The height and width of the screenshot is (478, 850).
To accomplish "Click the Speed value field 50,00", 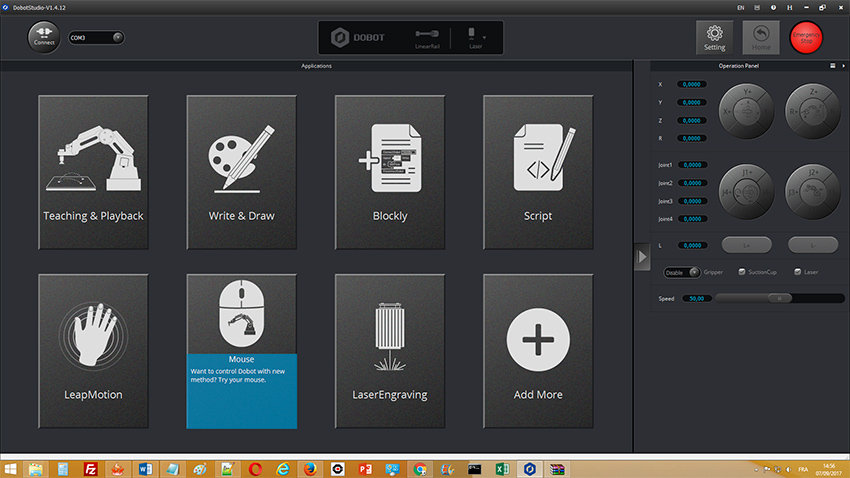I will (697, 299).
